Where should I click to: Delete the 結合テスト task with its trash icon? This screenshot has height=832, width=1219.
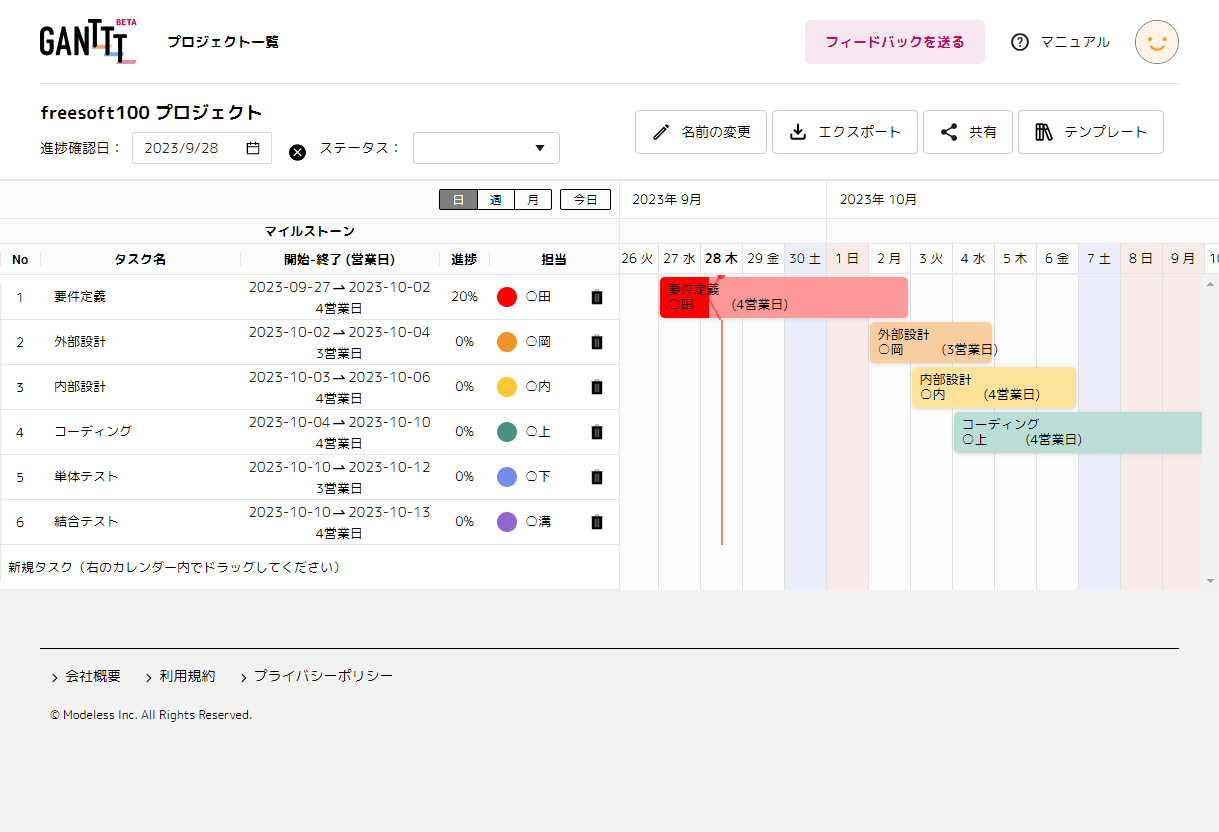[x=596, y=521]
